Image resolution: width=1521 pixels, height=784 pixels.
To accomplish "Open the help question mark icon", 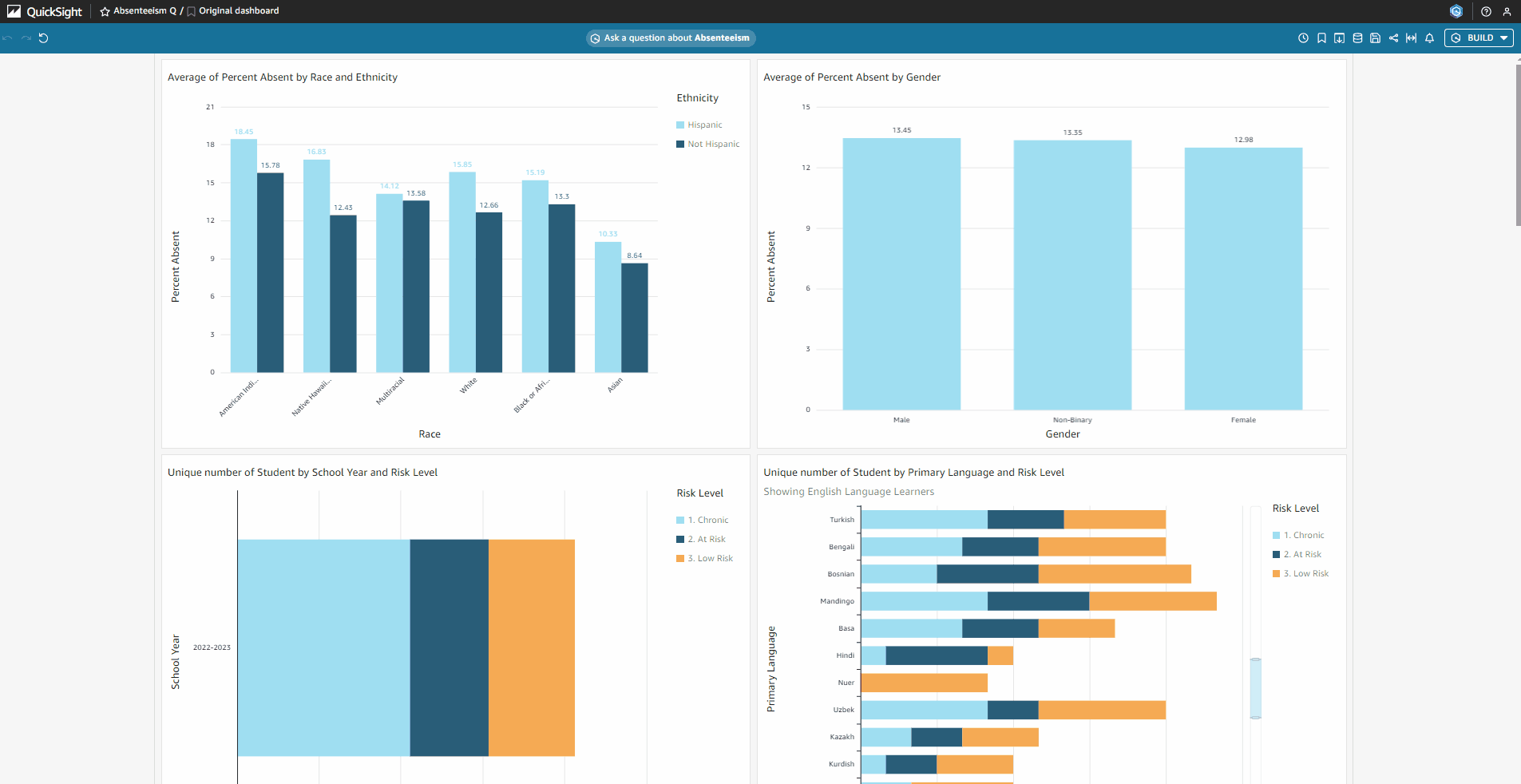I will 1486,11.
